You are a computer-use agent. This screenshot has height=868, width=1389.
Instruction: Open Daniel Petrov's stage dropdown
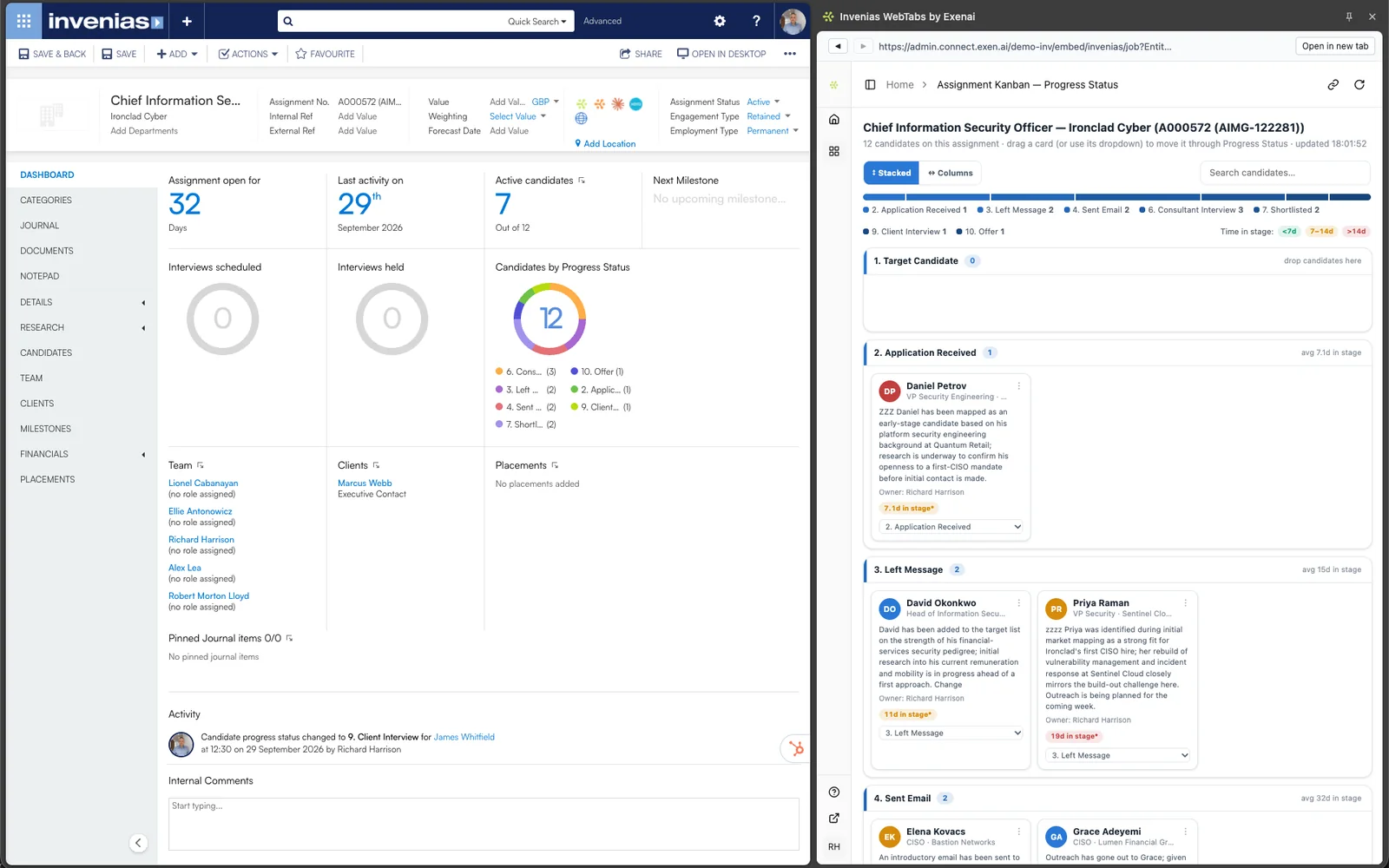951,527
